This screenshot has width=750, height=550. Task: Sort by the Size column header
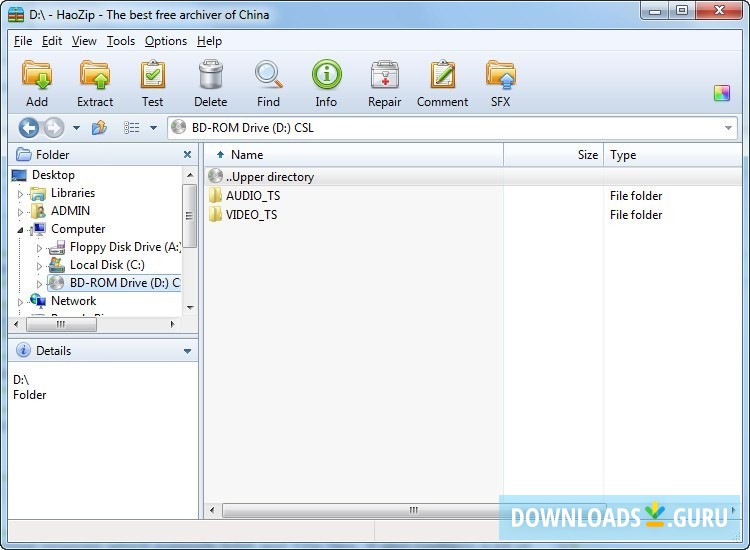553,155
